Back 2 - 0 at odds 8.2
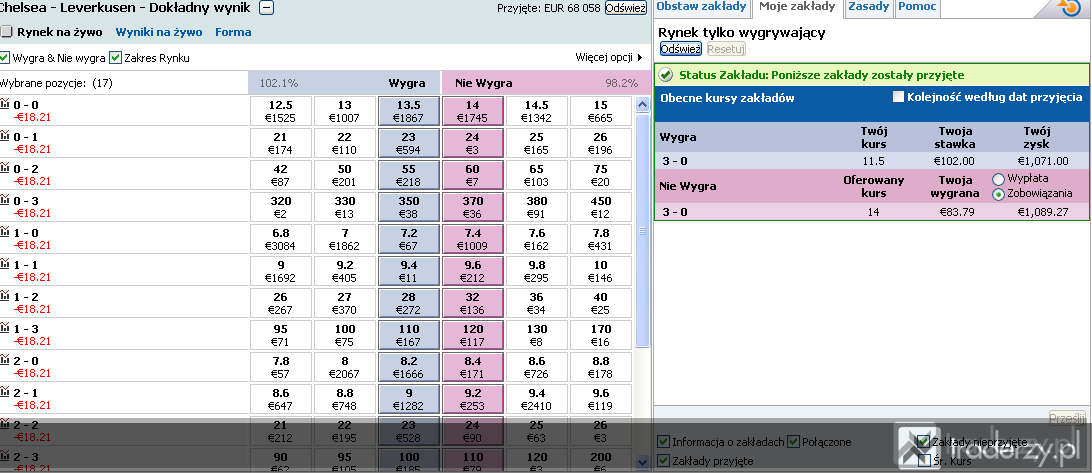 (409, 368)
